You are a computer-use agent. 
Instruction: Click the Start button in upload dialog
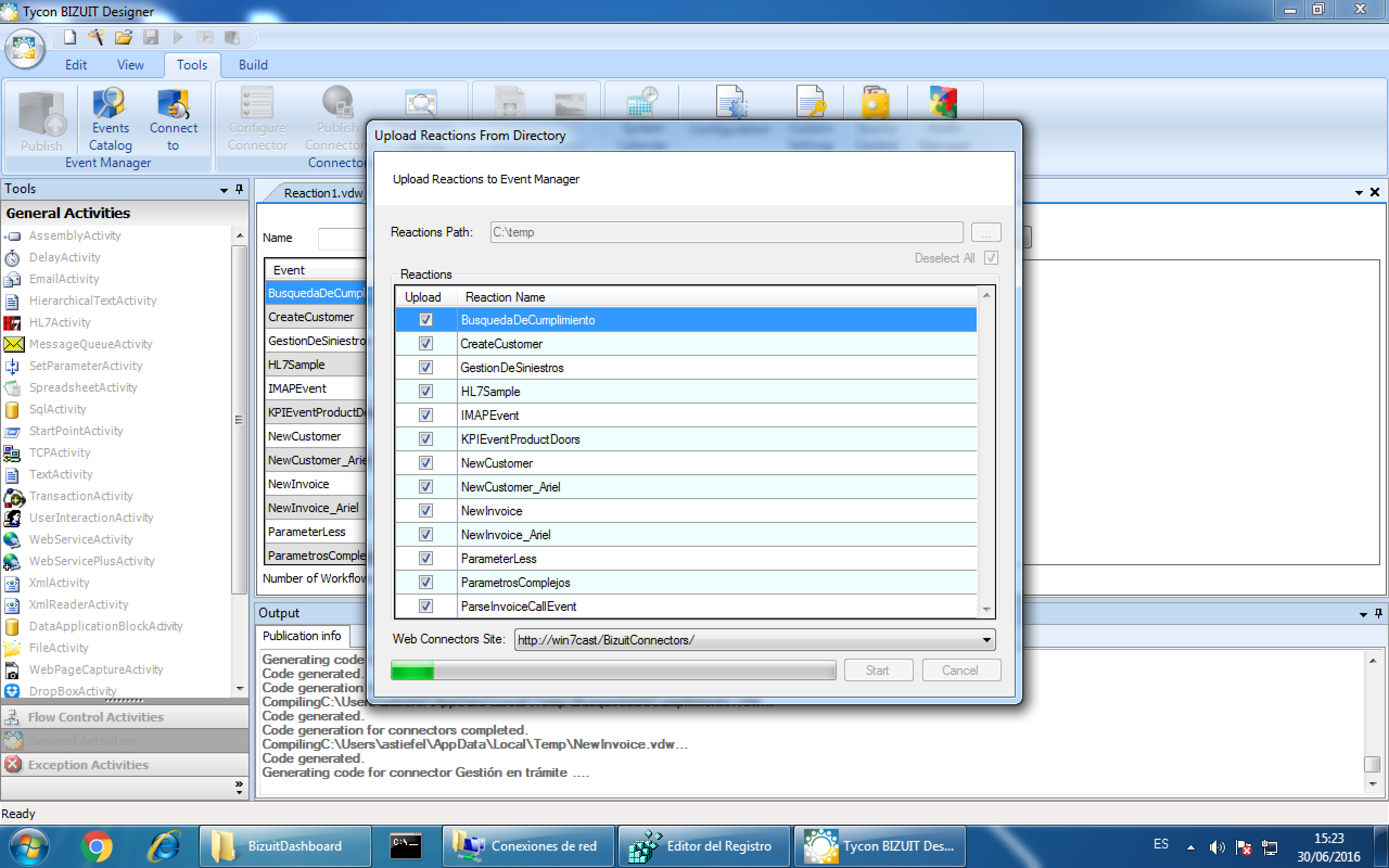[877, 670]
